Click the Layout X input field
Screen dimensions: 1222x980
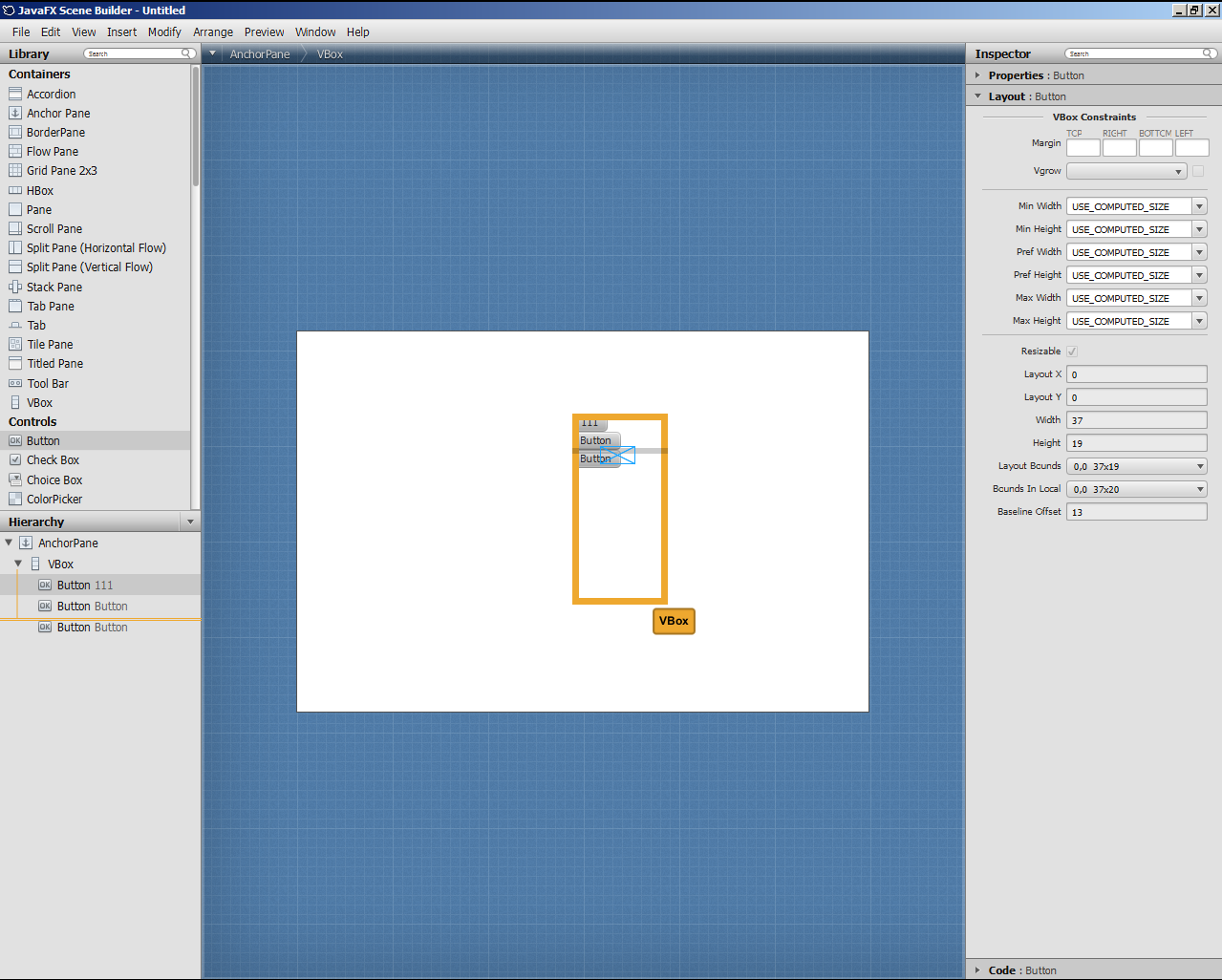[1136, 374]
